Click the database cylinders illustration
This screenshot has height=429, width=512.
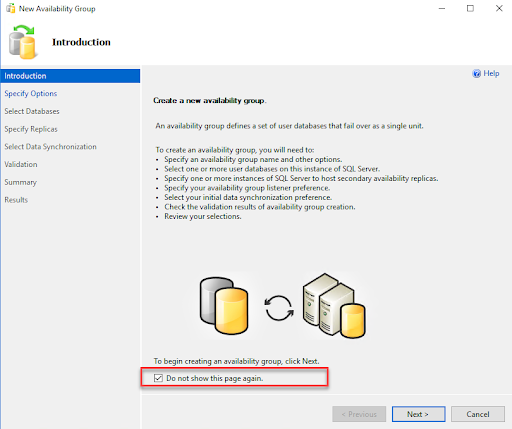[x=224, y=306]
